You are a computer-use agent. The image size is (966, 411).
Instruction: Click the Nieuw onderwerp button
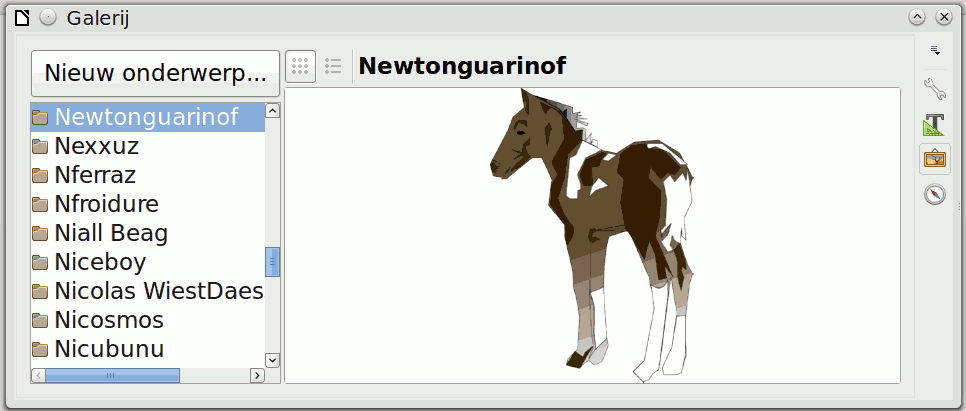[x=155, y=73]
